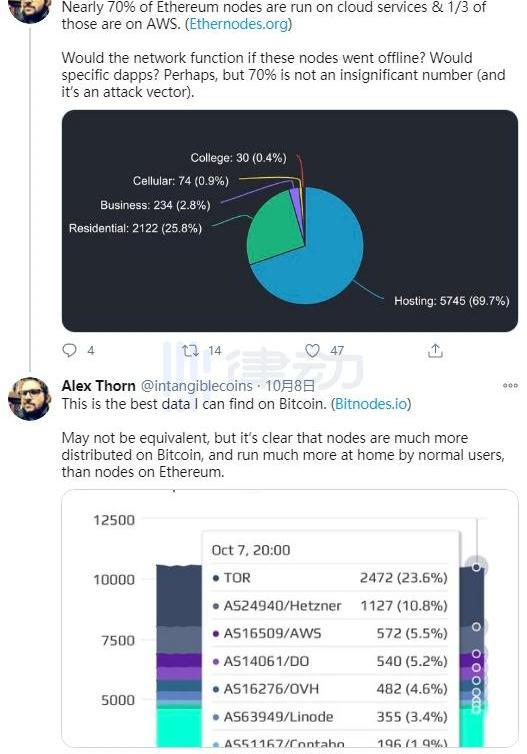Open the Ethernodes.org link
This screenshot has width=527, height=754.
click(238, 24)
